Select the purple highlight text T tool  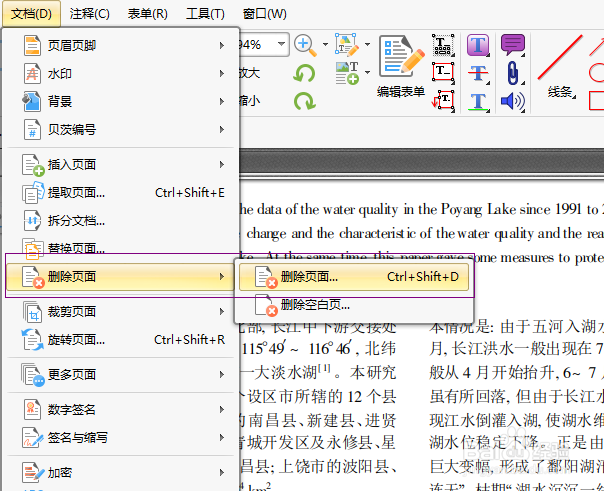tap(478, 45)
